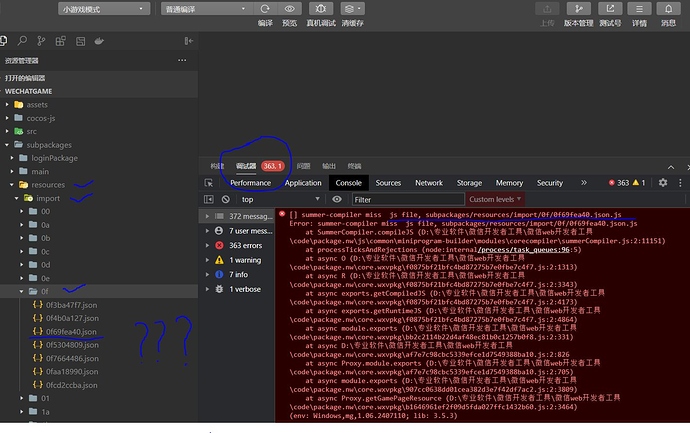Switch to the Security tab

click(x=550, y=183)
